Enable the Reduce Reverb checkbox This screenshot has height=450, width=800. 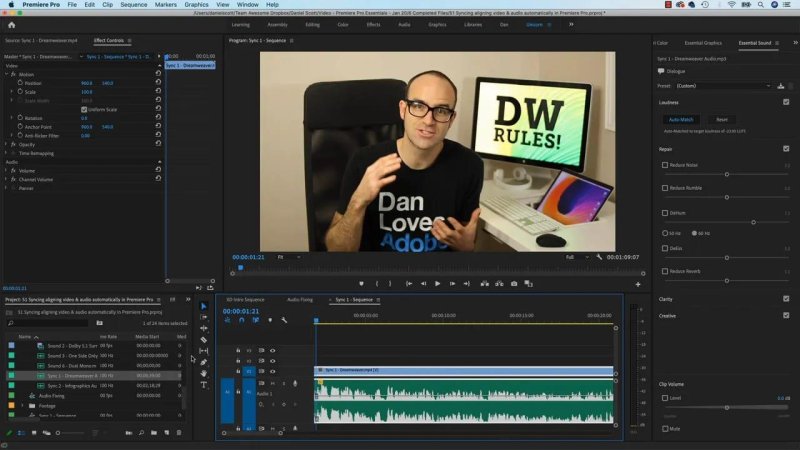[665, 271]
